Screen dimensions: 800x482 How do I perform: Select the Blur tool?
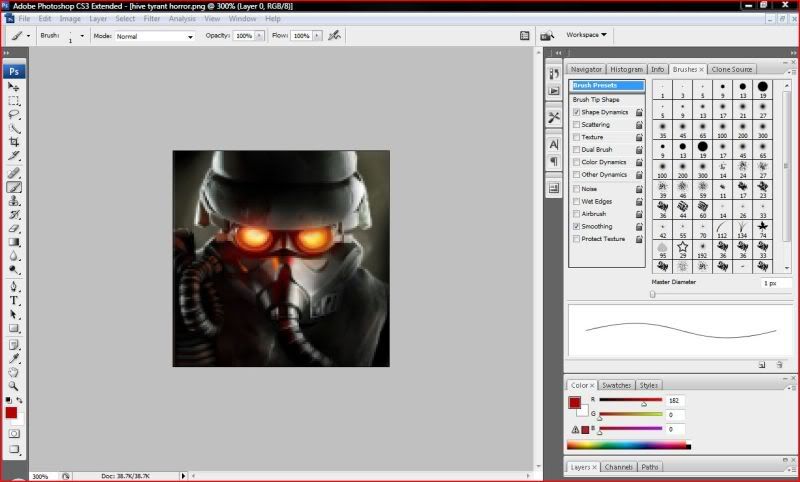coord(14,256)
